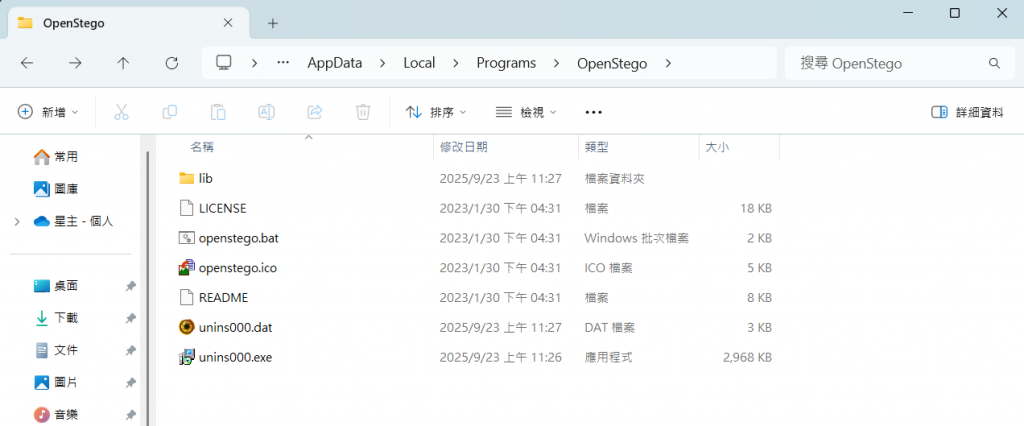Click OpenStego breadcrumb segment

612,63
